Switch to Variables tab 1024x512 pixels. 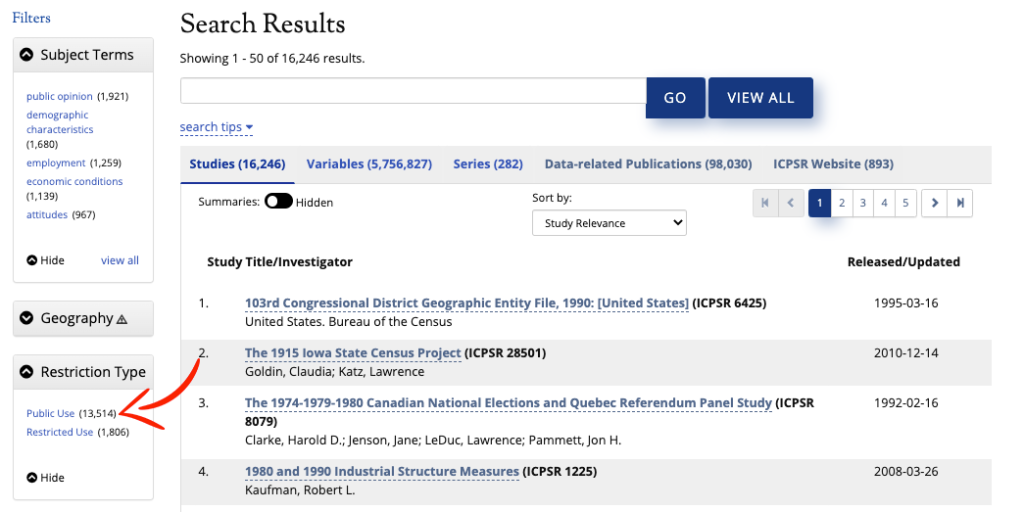370,164
